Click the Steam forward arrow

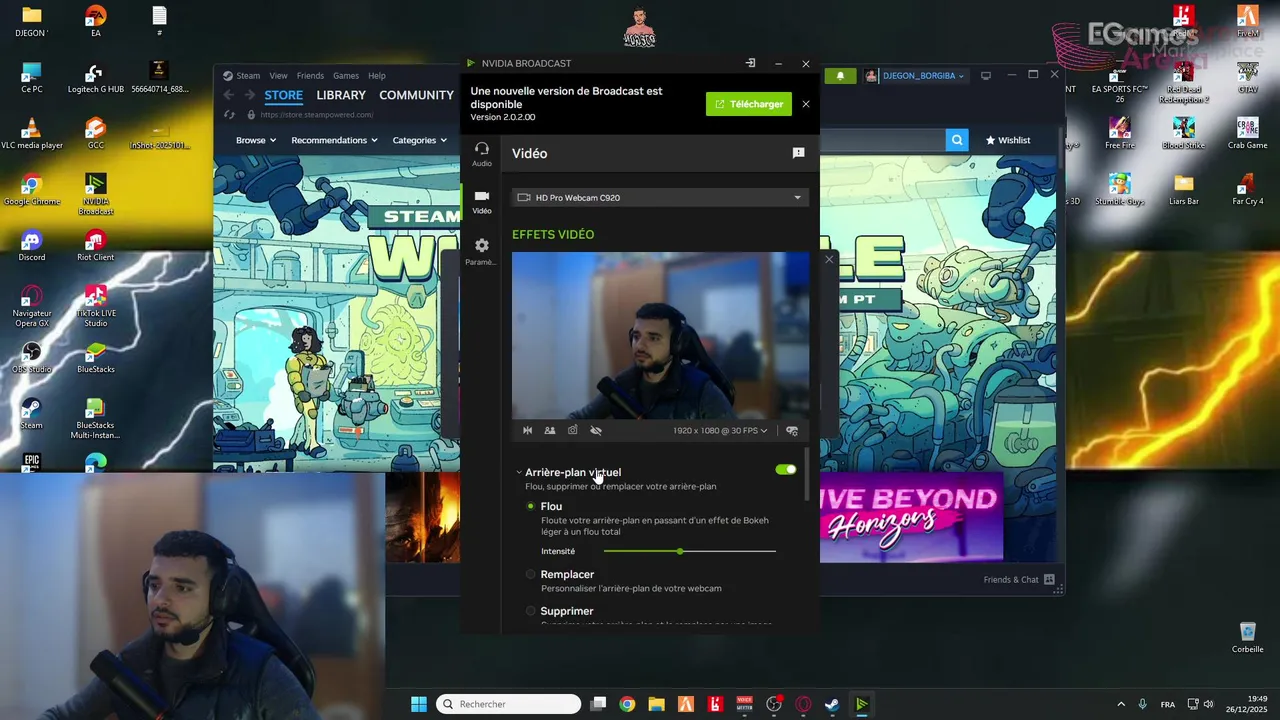coord(249,95)
